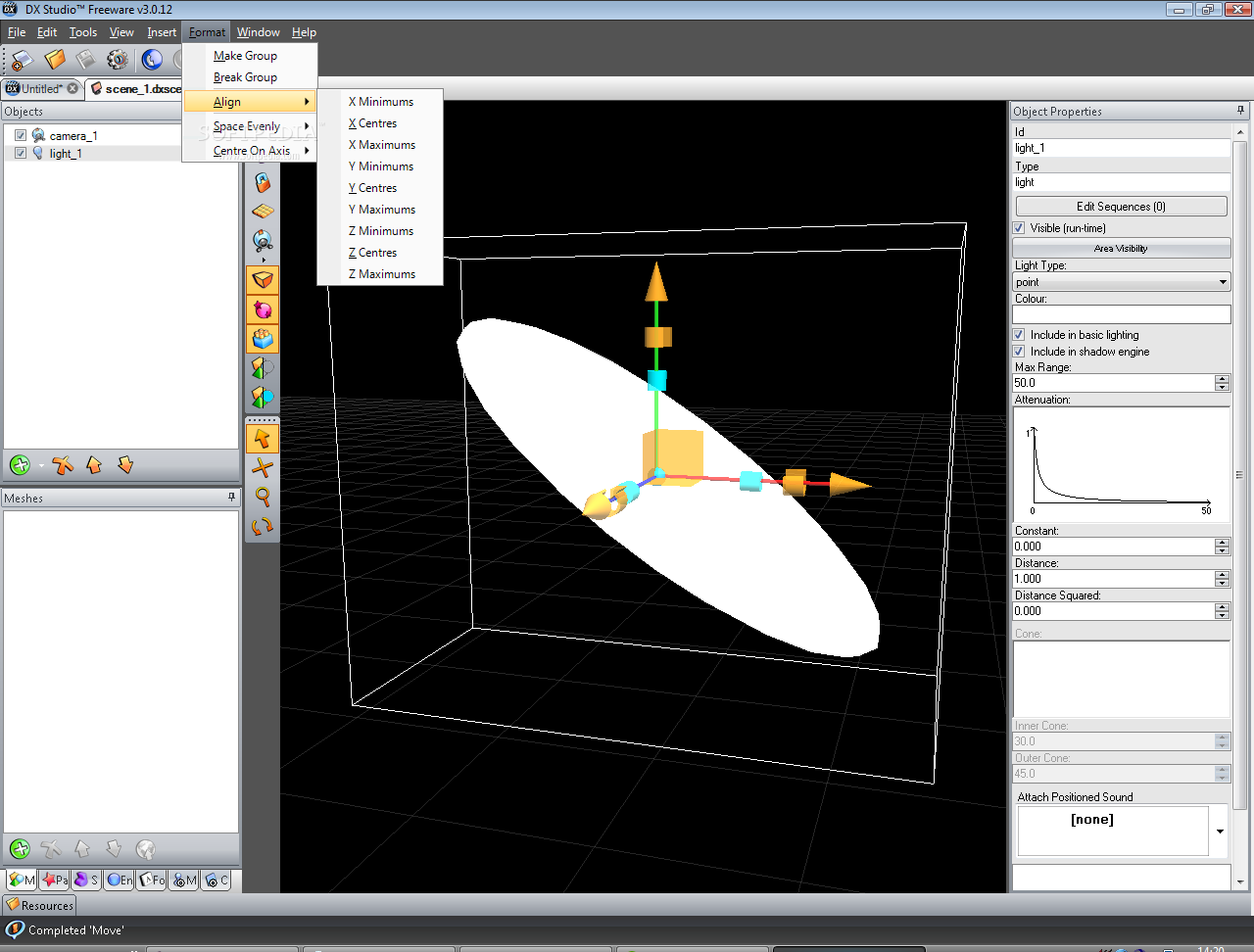Click the Id field containing light_1
This screenshot has width=1254, height=952.
click(1121, 148)
